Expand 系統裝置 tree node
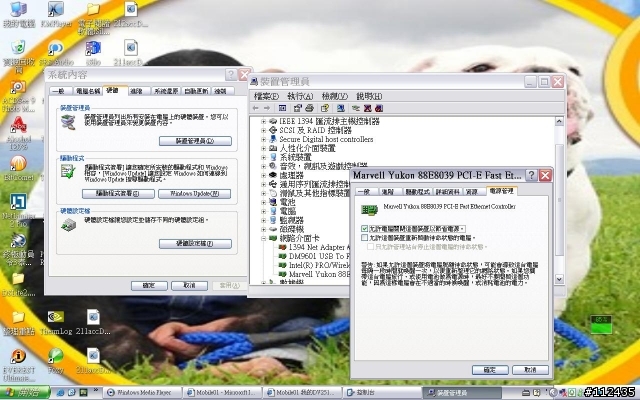Screen dimensions: 640x400 (x=263, y=157)
